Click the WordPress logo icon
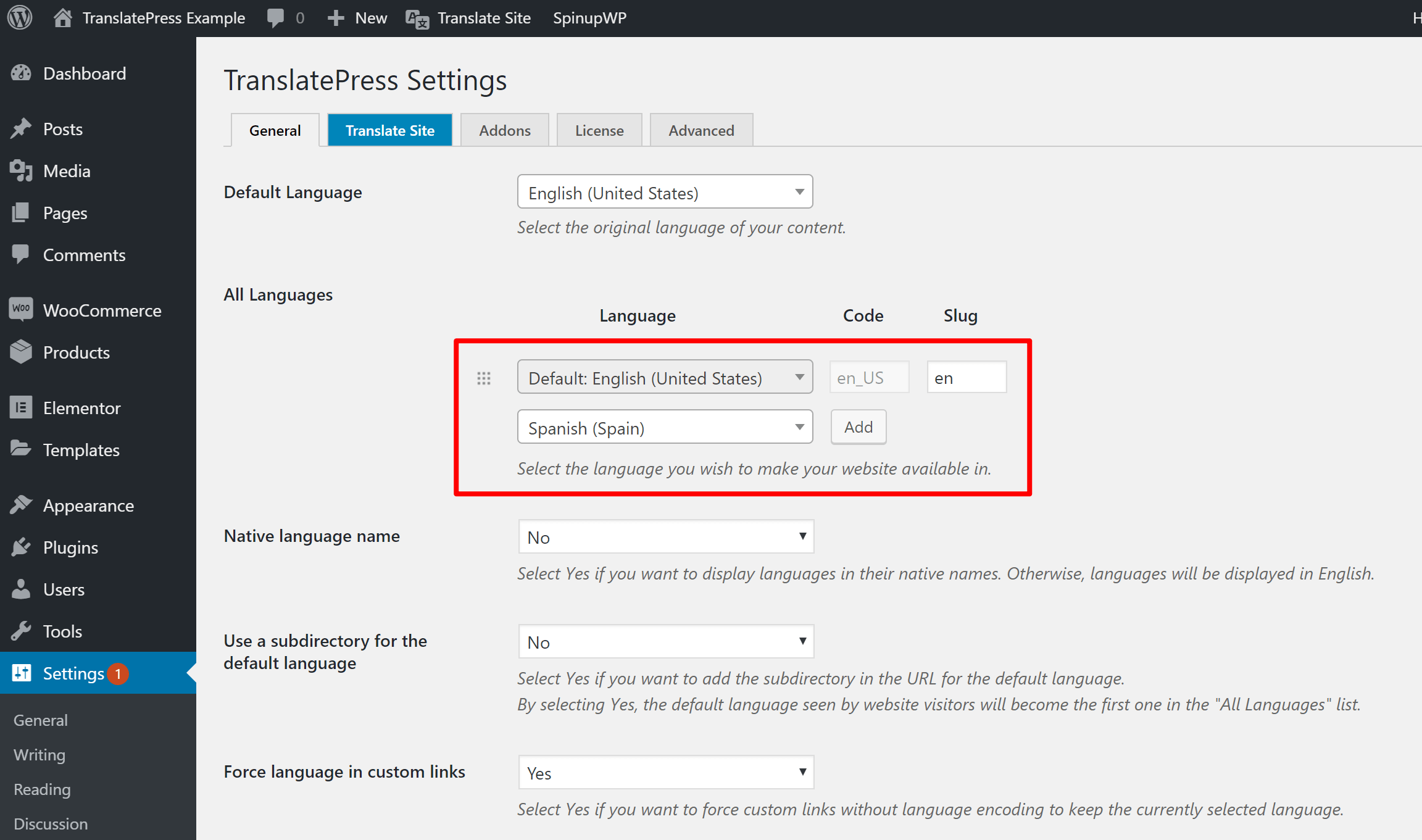Viewport: 1422px width, 840px height. (x=20, y=17)
